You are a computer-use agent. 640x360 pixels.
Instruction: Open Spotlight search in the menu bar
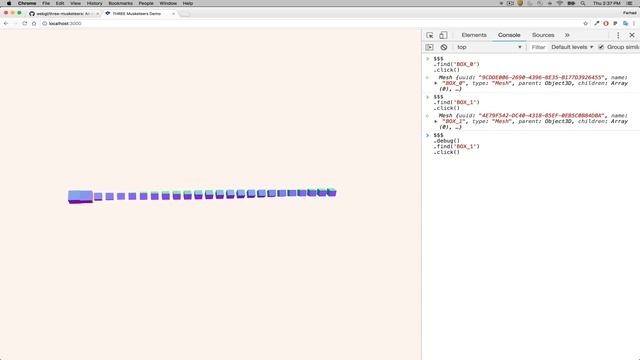[x=583, y=3]
